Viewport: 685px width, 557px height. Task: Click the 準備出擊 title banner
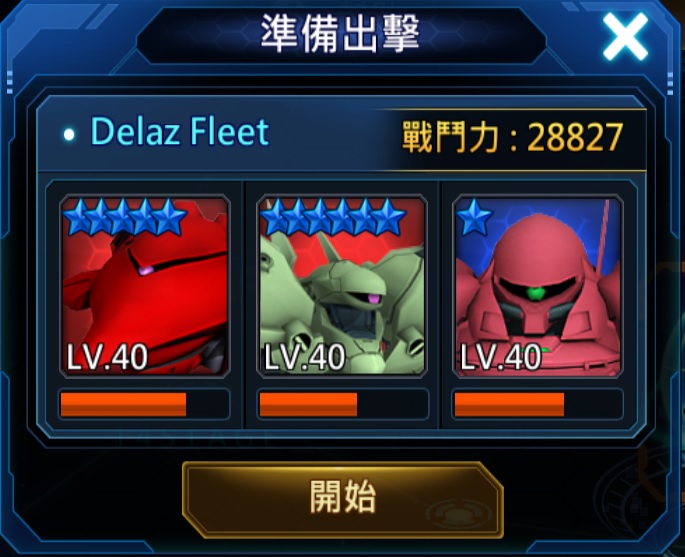coord(341,34)
